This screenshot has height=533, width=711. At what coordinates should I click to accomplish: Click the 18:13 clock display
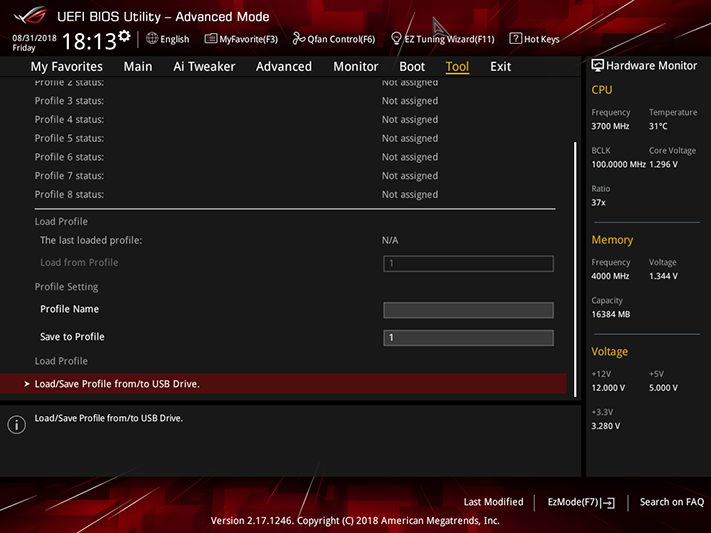89,41
